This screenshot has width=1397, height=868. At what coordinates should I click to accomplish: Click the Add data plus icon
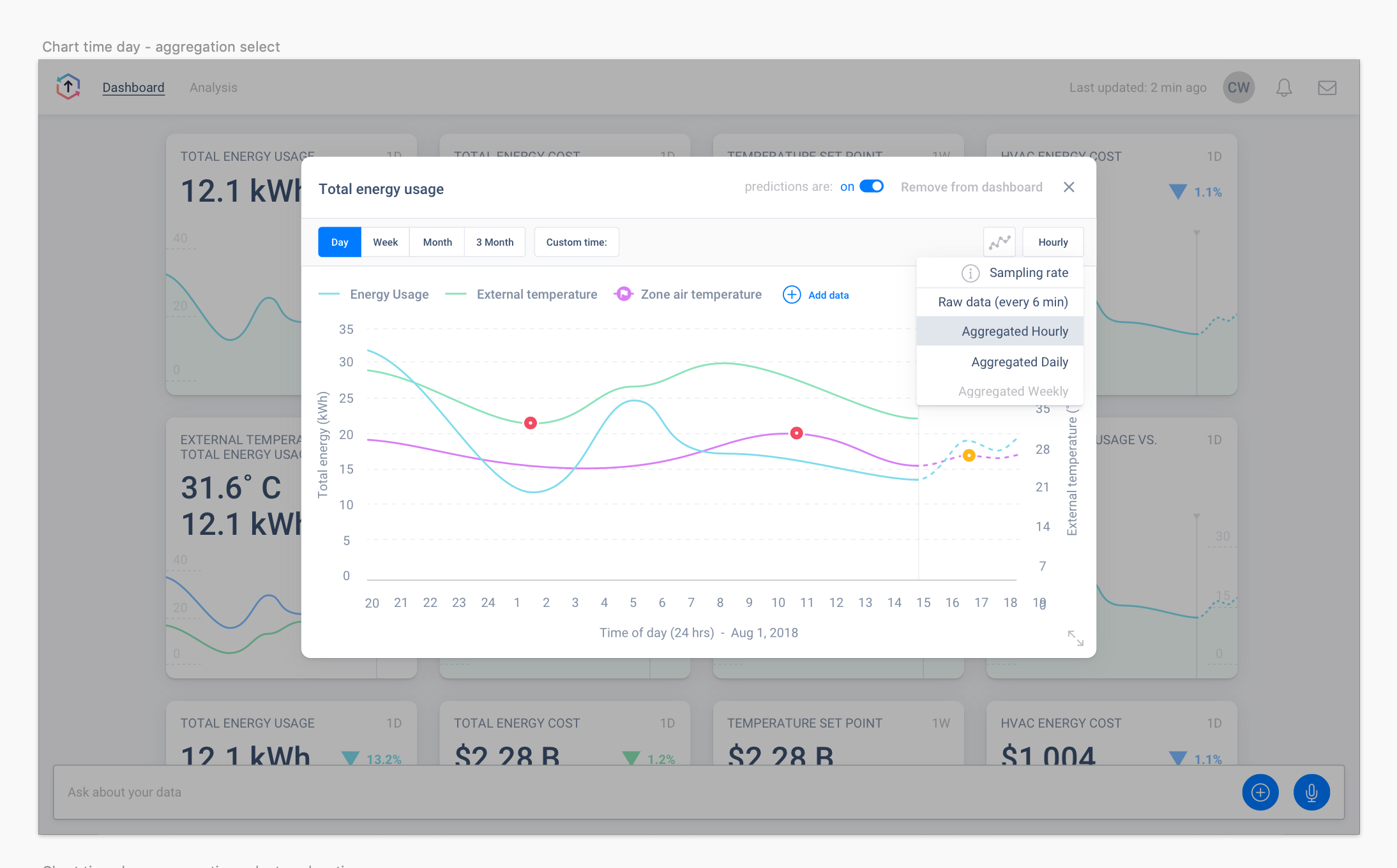click(x=792, y=294)
